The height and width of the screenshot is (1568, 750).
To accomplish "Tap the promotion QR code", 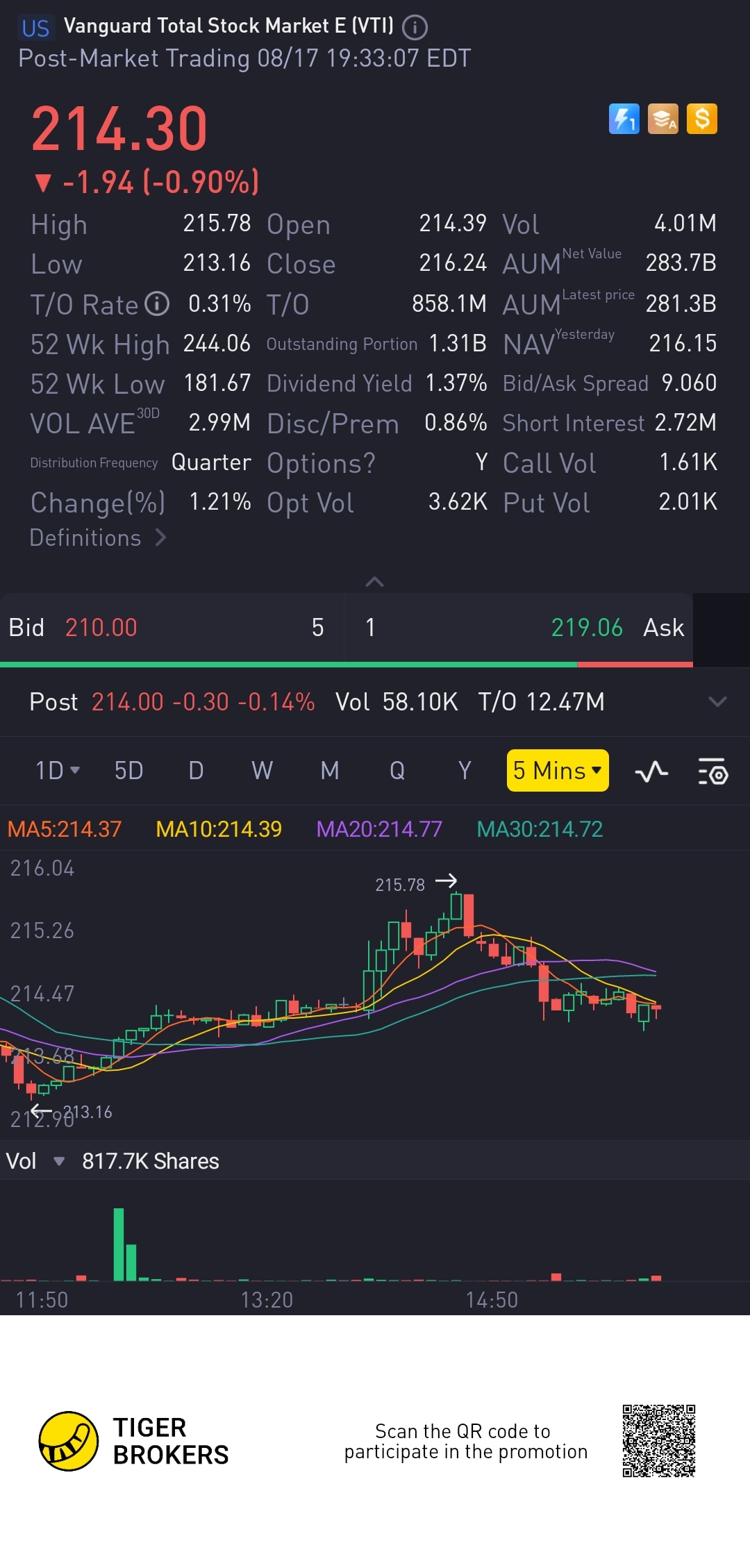I will coord(658,1440).
